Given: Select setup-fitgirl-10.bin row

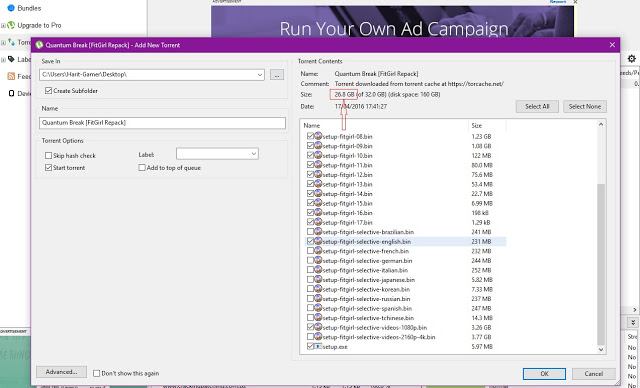Looking at the screenshot, I should [x=406, y=155].
